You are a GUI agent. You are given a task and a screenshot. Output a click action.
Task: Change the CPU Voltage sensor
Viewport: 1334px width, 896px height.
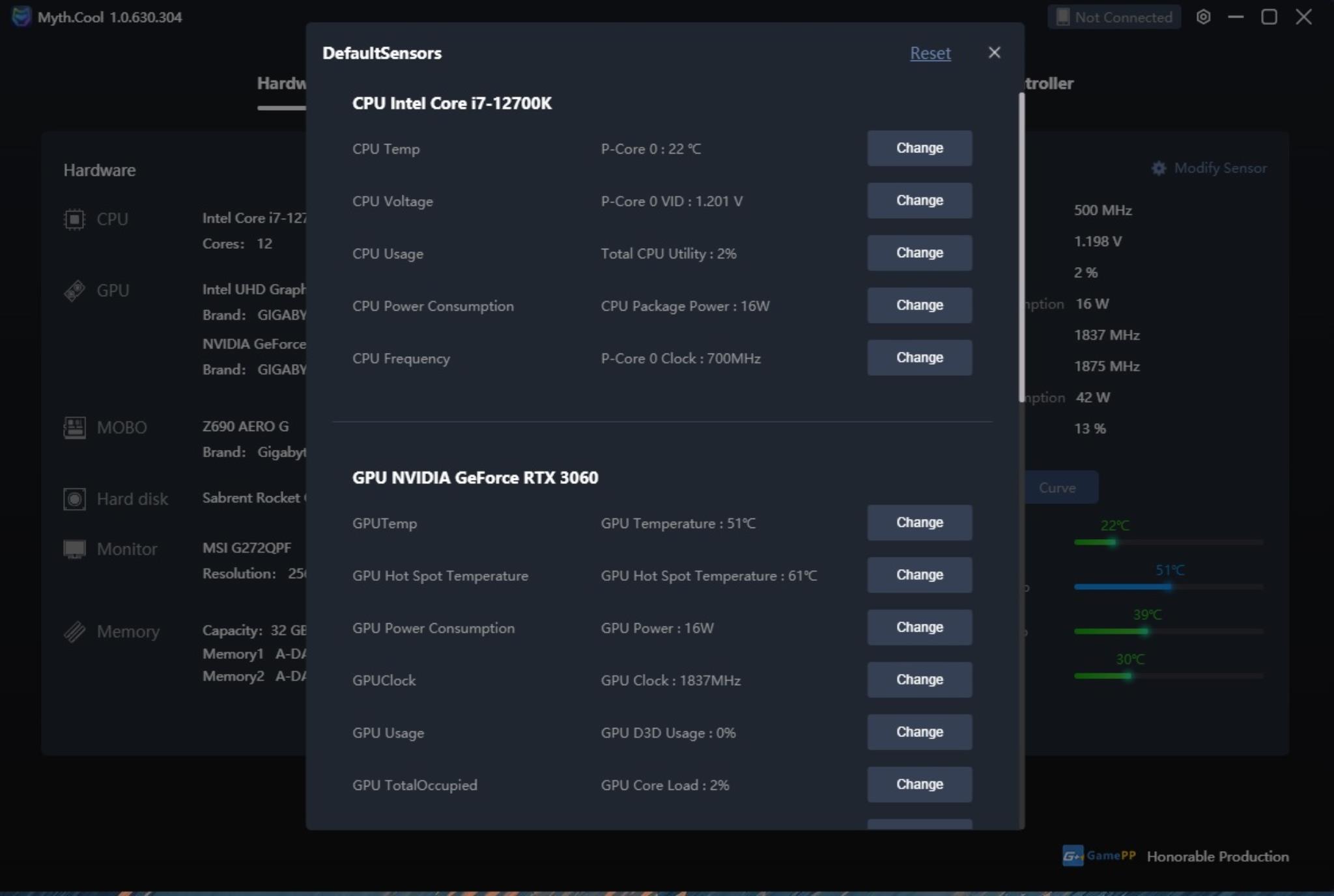pyautogui.click(x=919, y=201)
